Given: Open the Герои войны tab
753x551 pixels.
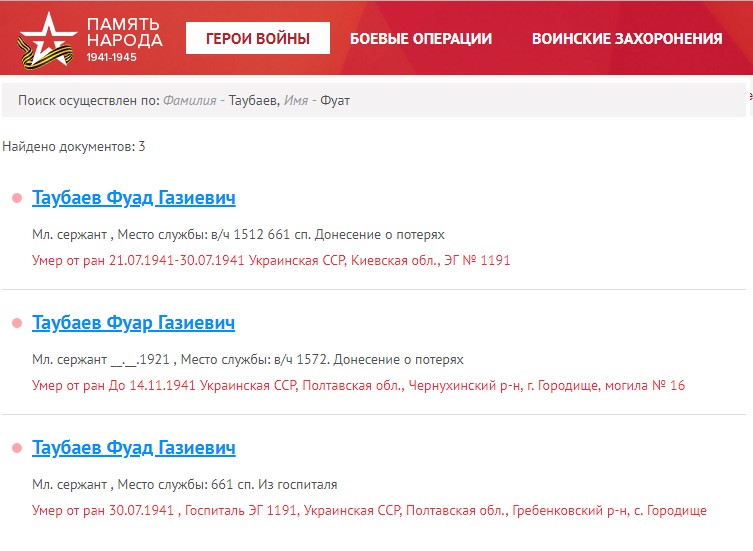Looking at the screenshot, I should coord(257,39).
